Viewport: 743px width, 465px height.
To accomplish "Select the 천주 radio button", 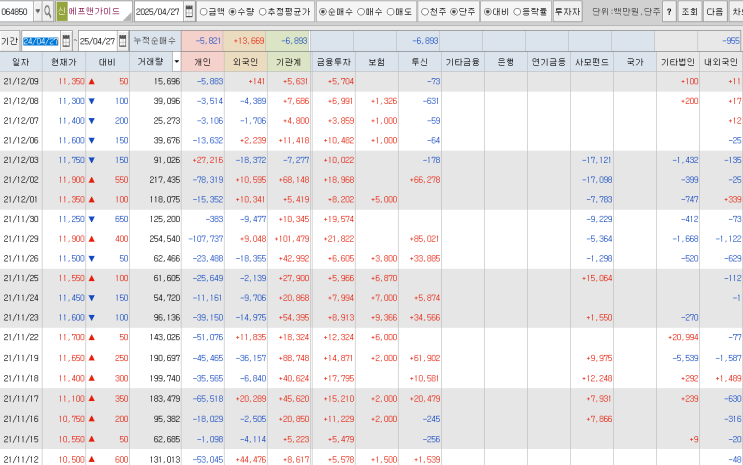I will click(x=425, y=12).
